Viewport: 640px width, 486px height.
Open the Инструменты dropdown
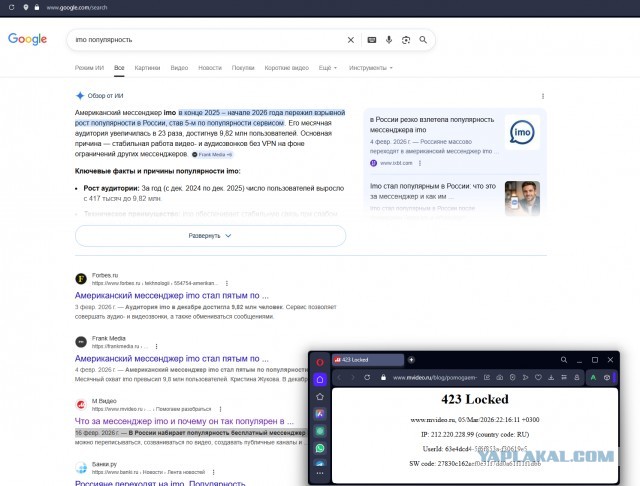click(x=370, y=68)
